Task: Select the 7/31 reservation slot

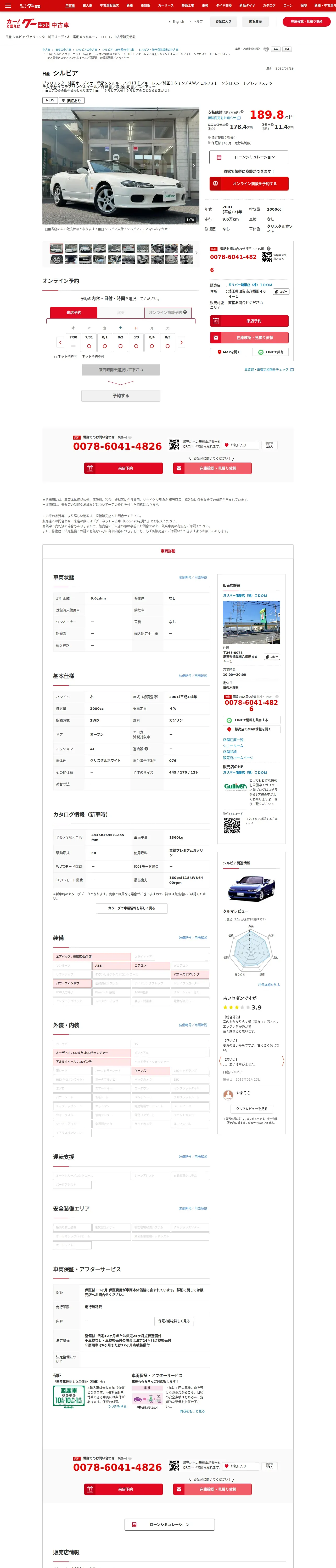Action: (x=89, y=342)
